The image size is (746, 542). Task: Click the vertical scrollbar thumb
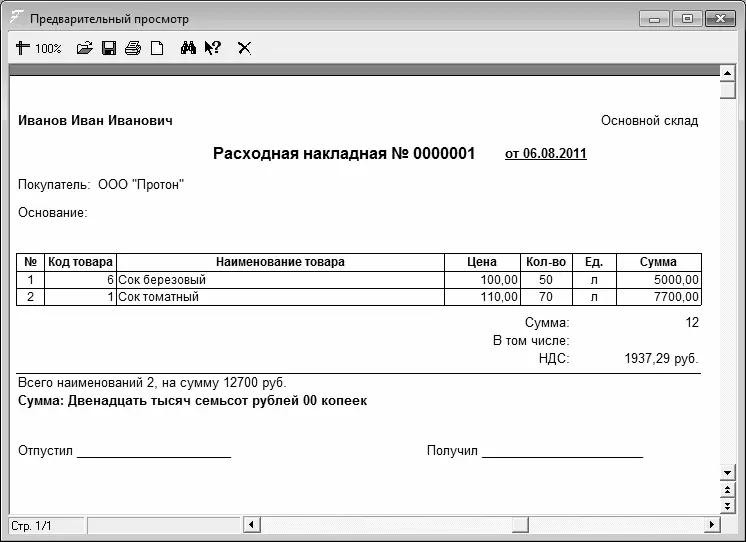[x=728, y=91]
